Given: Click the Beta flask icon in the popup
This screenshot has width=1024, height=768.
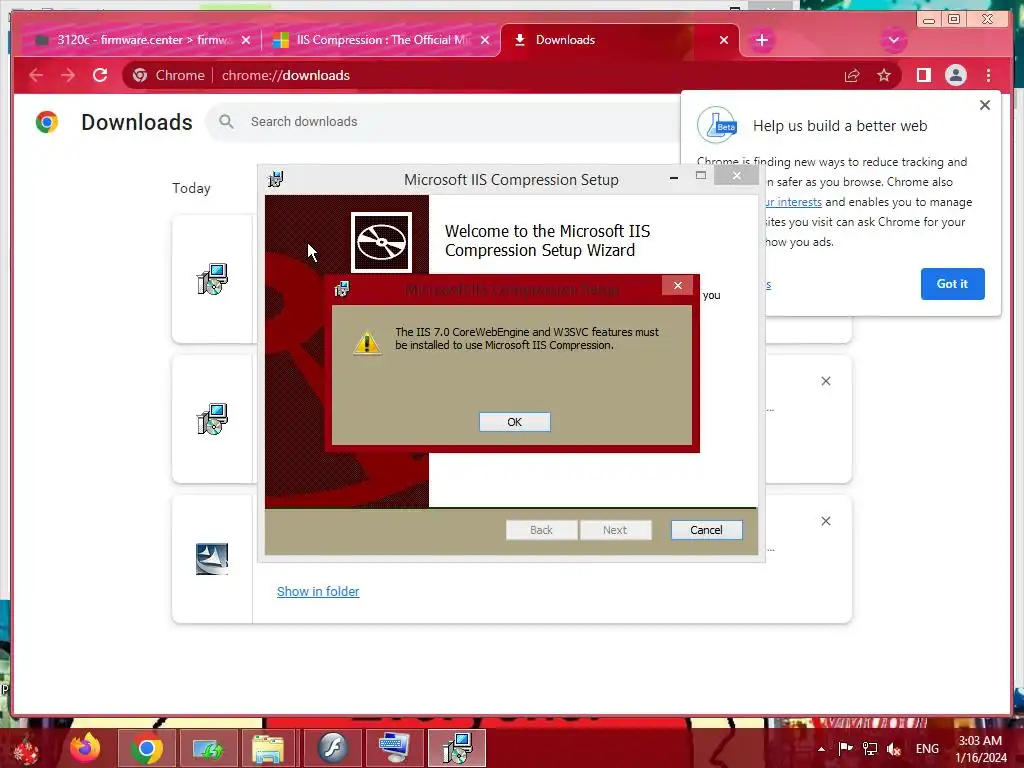Looking at the screenshot, I should 717,125.
